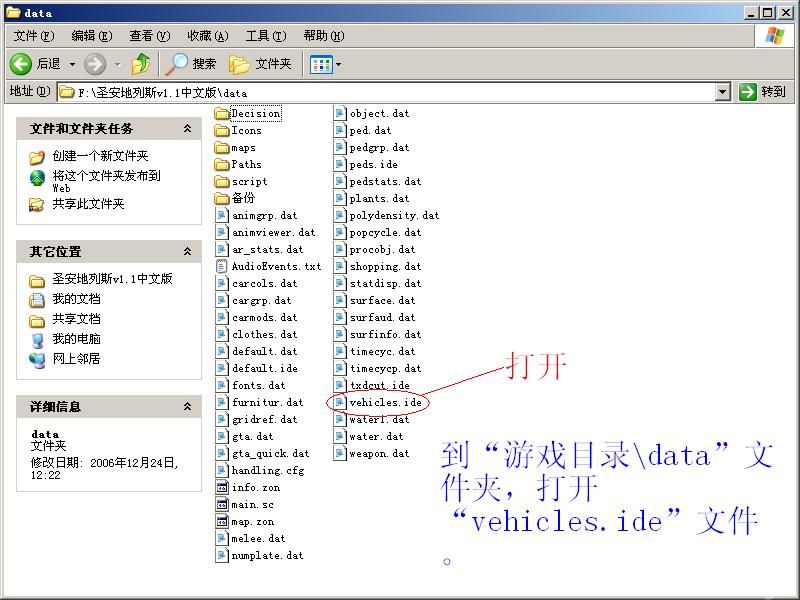
Task: Select the Decision folder icon
Action: (x=222, y=113)
